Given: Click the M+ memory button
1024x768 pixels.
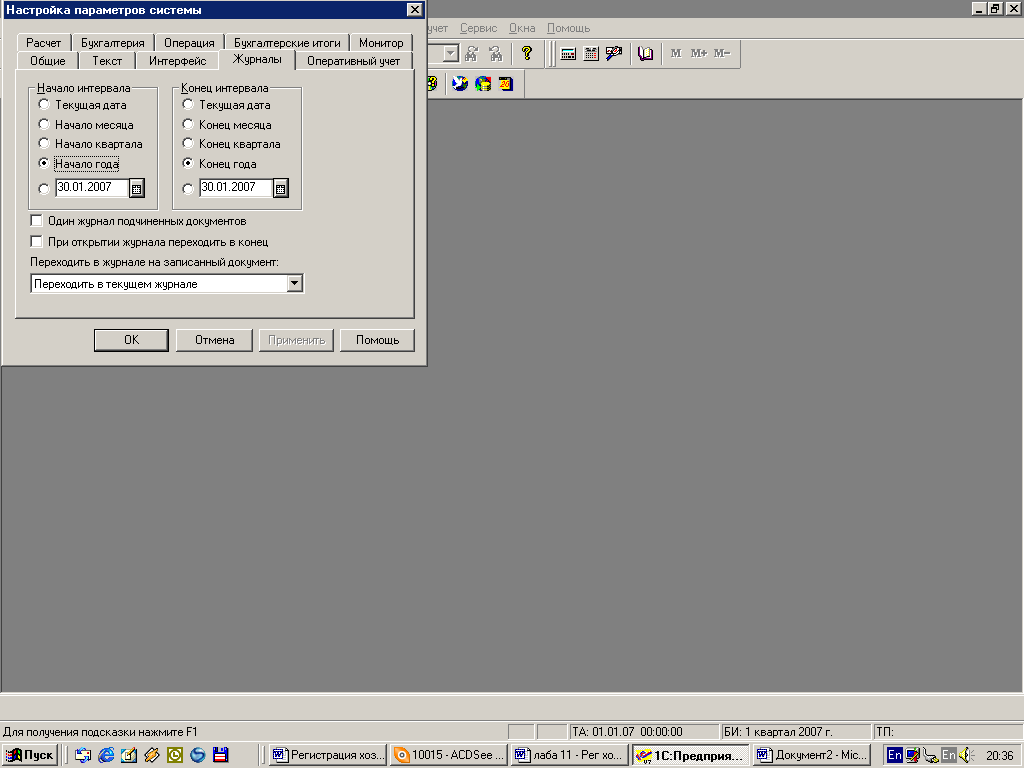Looking at the screenshot, I should pos(699,54).
